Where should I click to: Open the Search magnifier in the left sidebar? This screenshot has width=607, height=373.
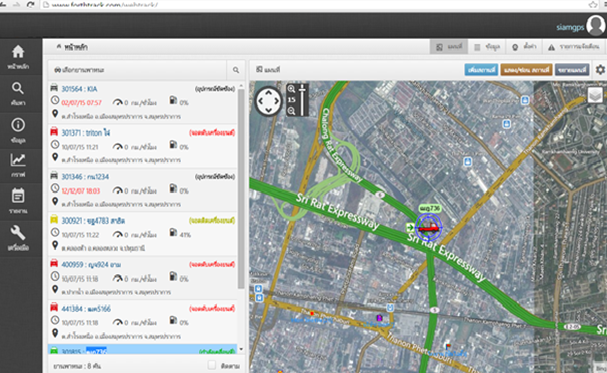pyautogui.click(x=17, y=88)
